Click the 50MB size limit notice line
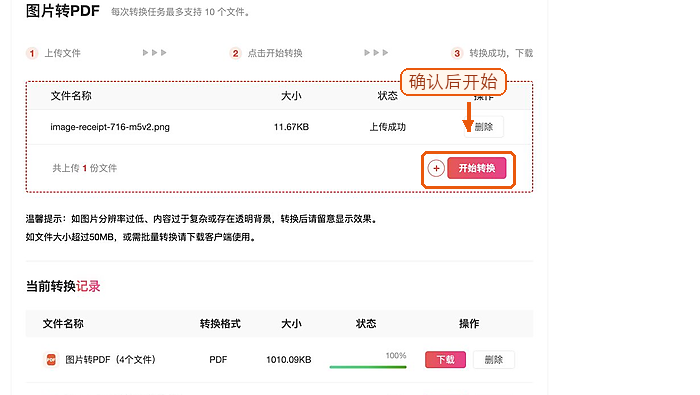Image resolution: width=700 pixels, height=395 pixels. [x=141, y=237]
